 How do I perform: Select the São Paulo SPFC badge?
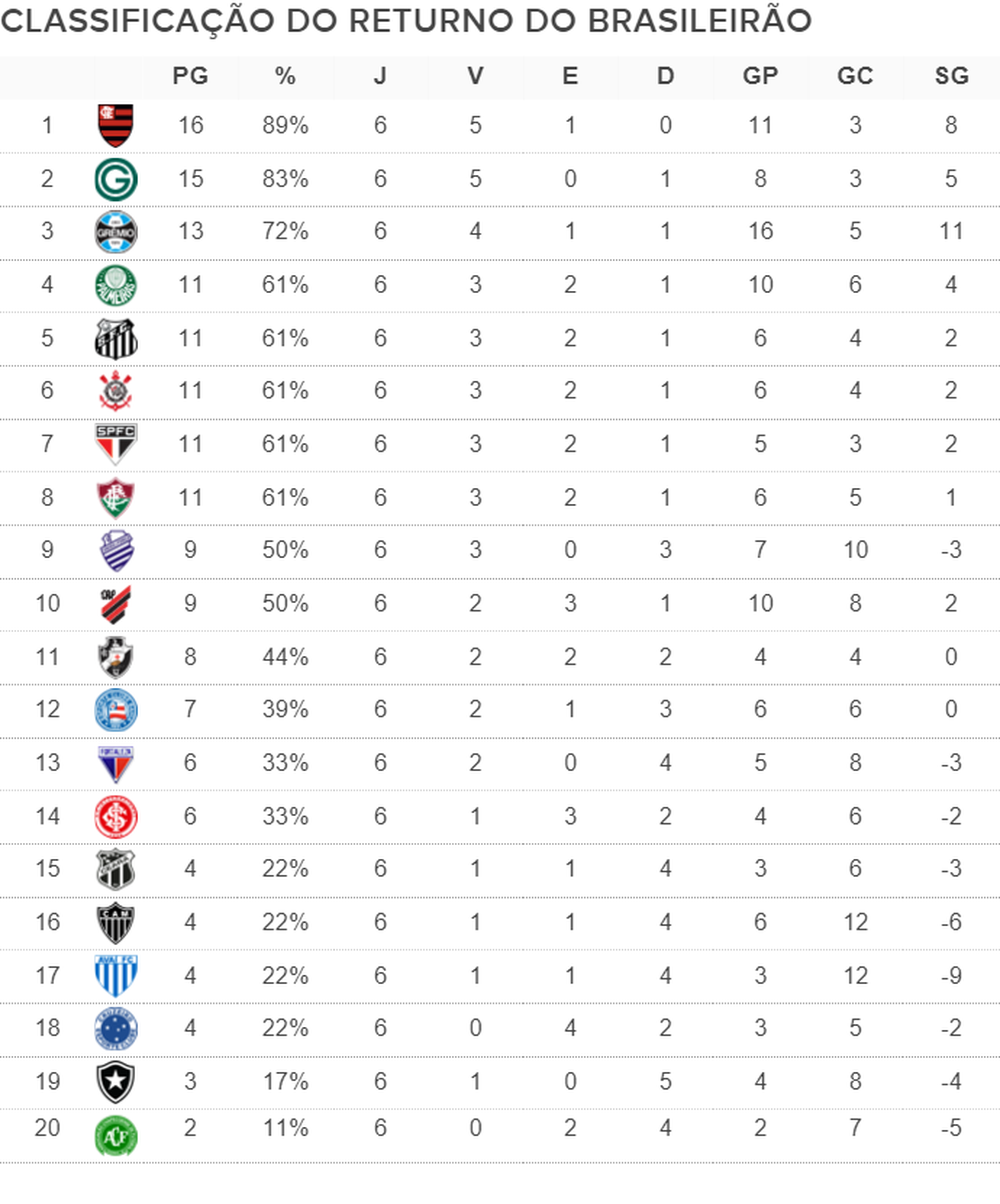(116, 444)
